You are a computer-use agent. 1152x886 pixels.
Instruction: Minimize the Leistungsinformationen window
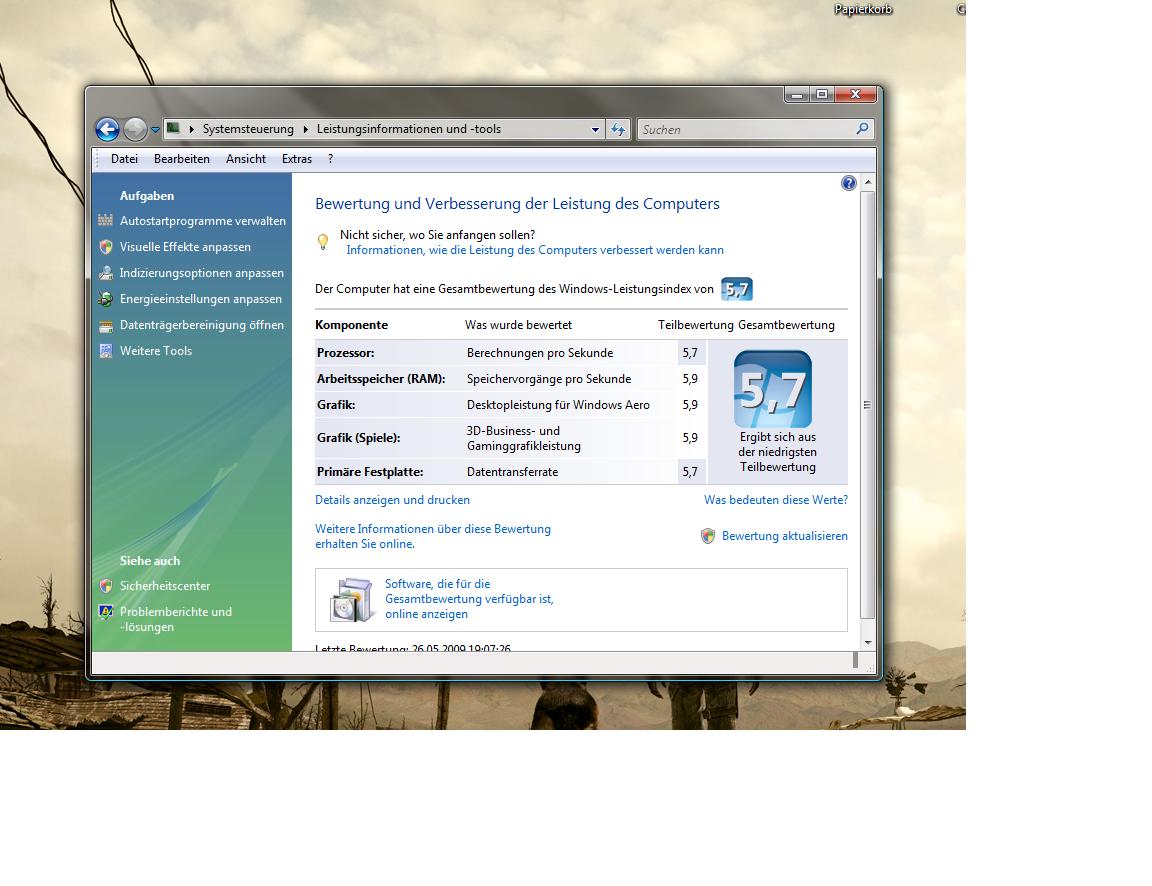pyautogui.click(x=797, y=95)
